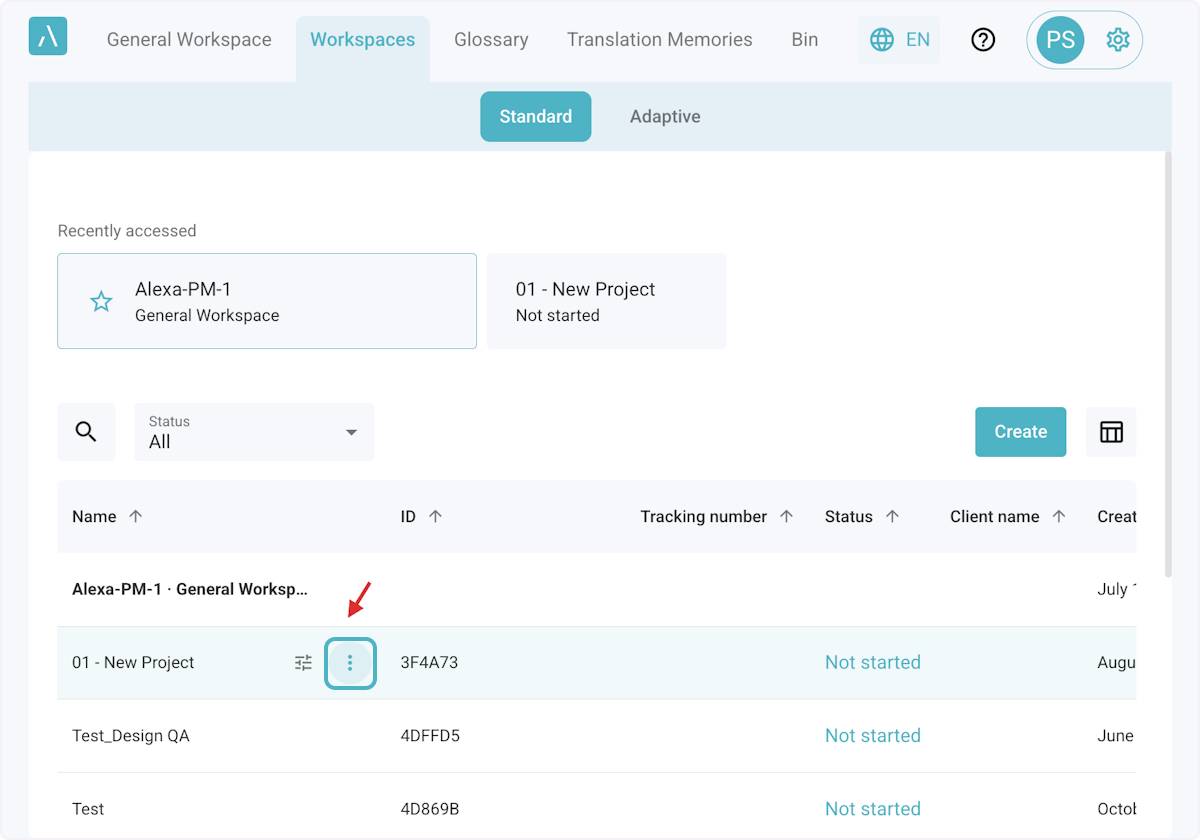Open the Glossary tab
Image resolution: width=1200 pixels, height=840 pixels.
point(491,40)
